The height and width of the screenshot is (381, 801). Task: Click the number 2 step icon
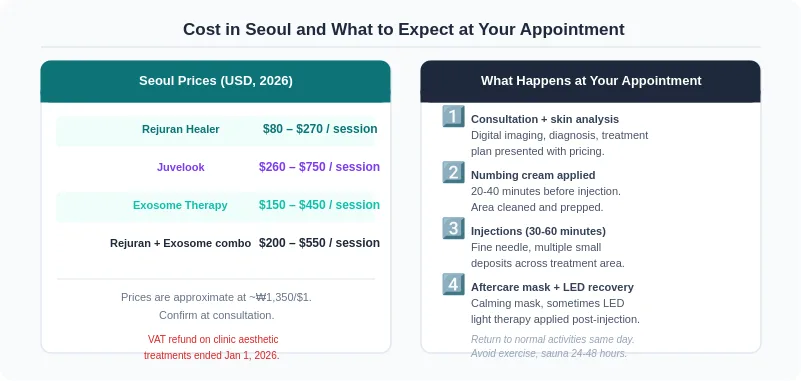(453, 172)
